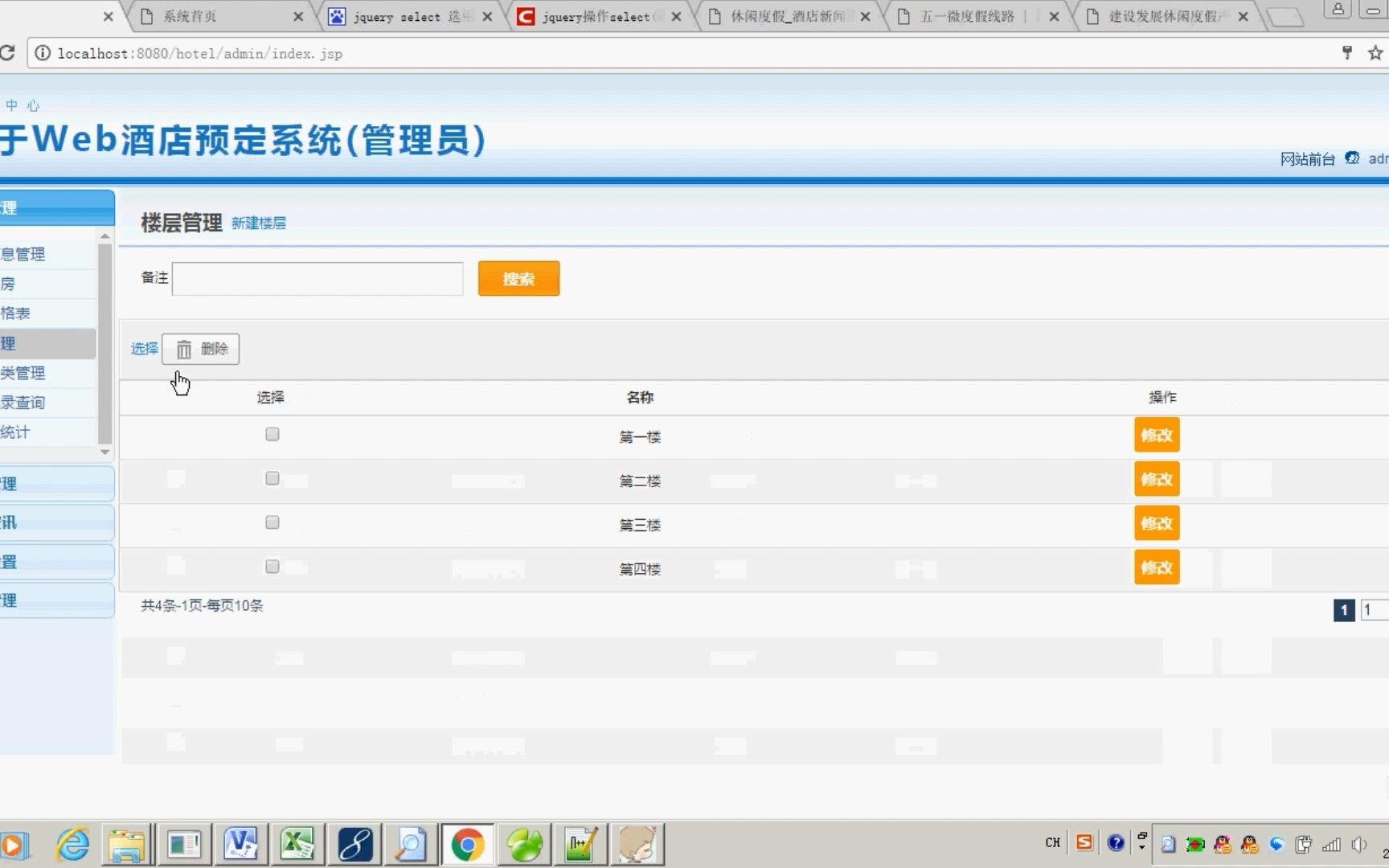The image size is (1389, 868).
Task: Open Microsoft Visio from the taskbar
Action: click(240, 844)
